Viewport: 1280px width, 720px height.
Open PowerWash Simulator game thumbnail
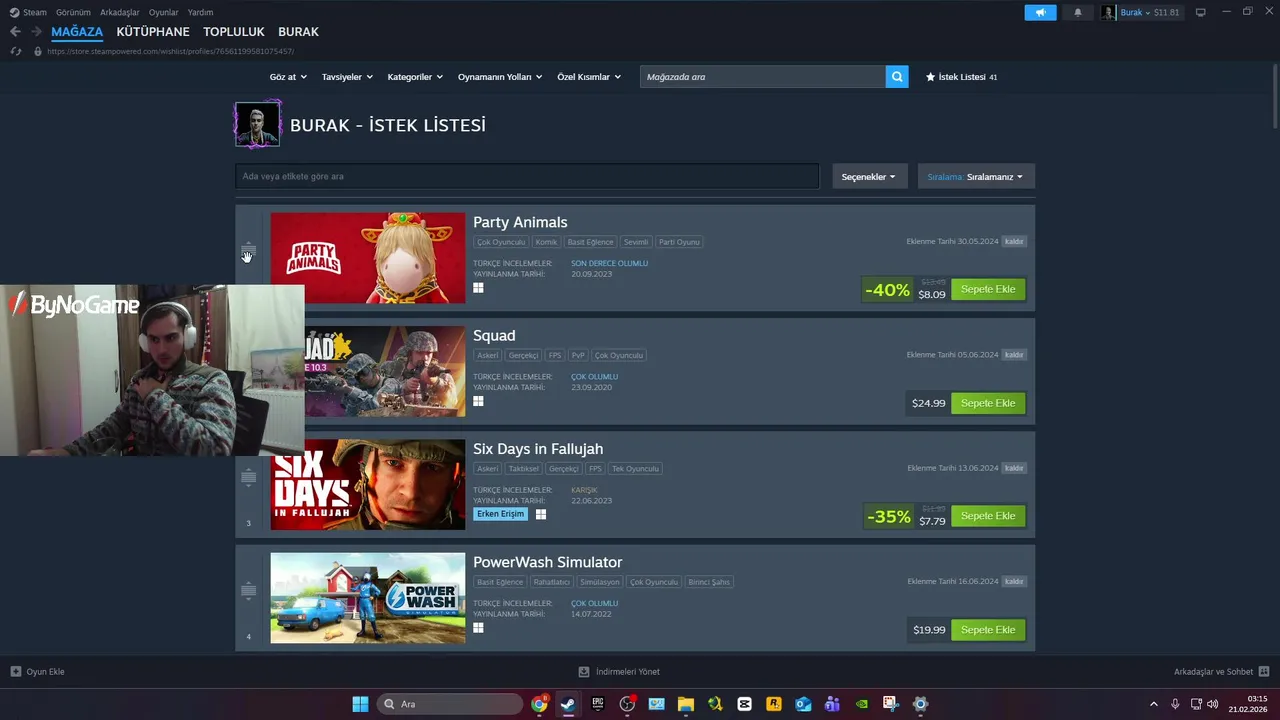click(x=368, y=598)
